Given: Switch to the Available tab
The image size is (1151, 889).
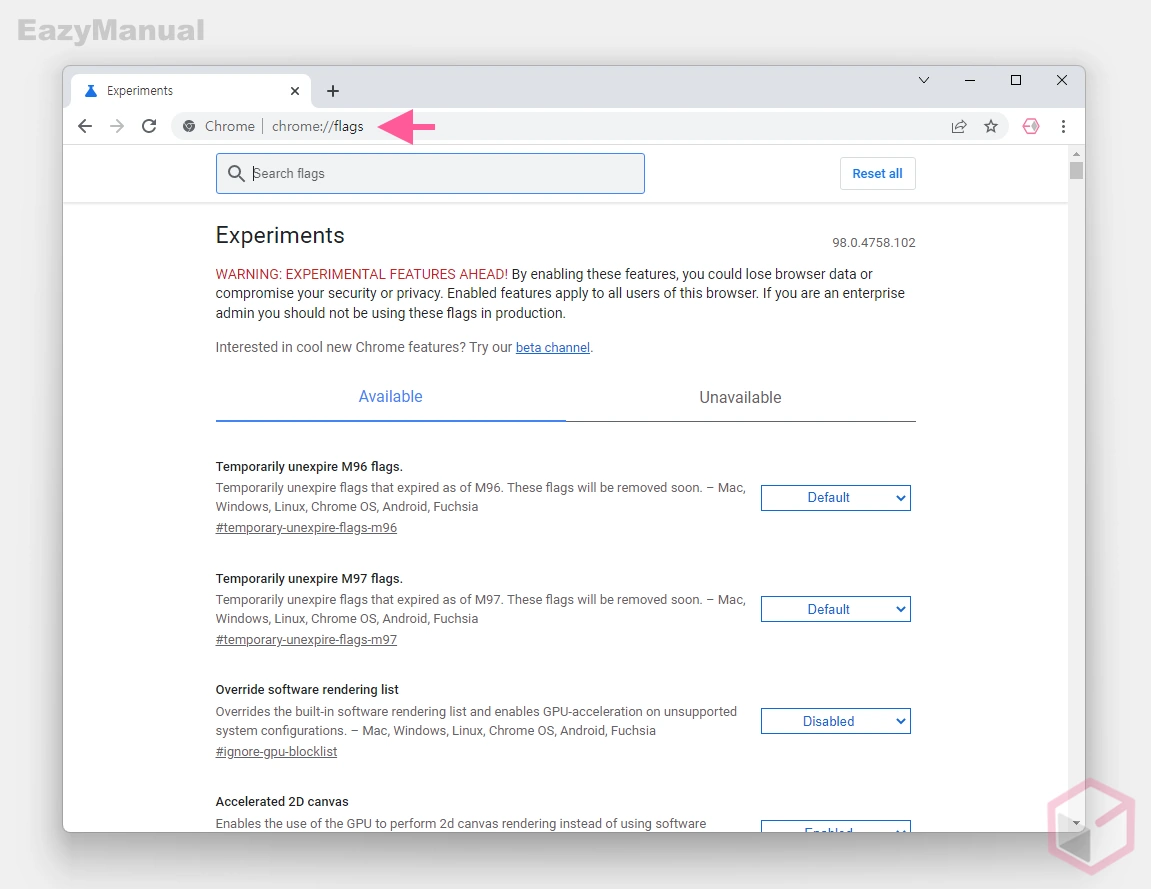Looking at the screenshot, I should [x=391, y=397].
